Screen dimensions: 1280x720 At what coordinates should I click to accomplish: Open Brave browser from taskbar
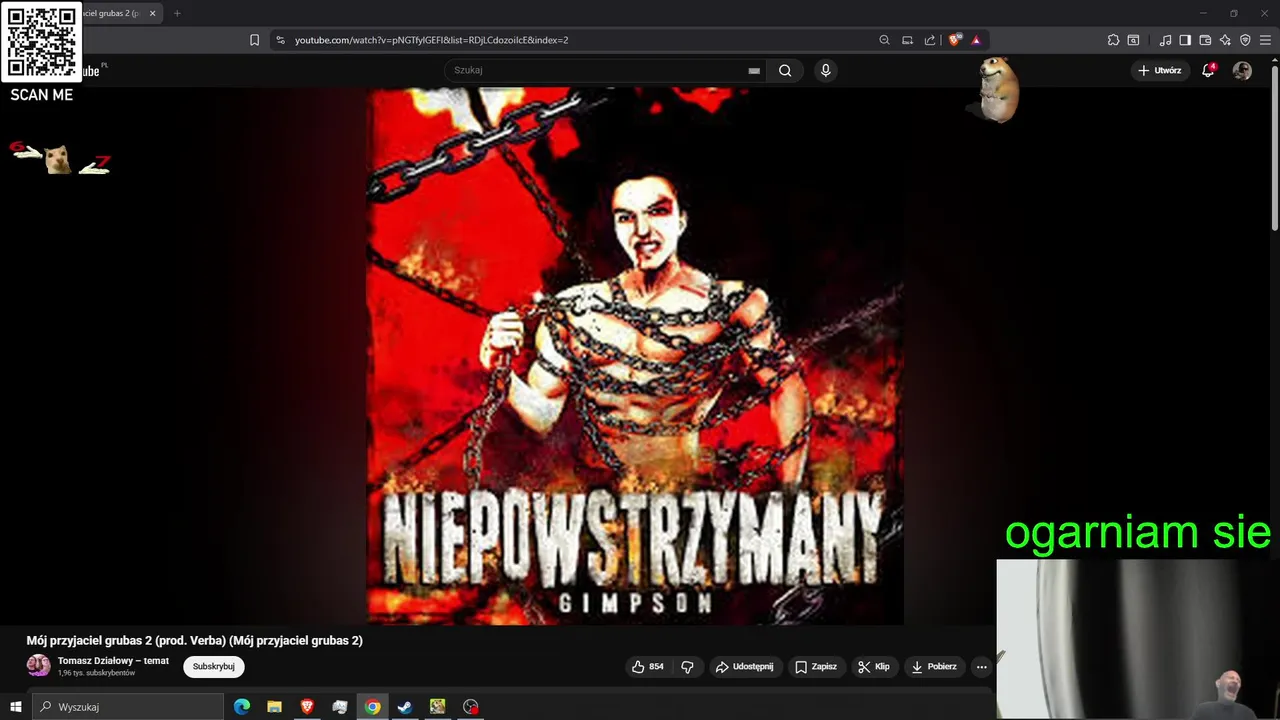coord(307,707)
